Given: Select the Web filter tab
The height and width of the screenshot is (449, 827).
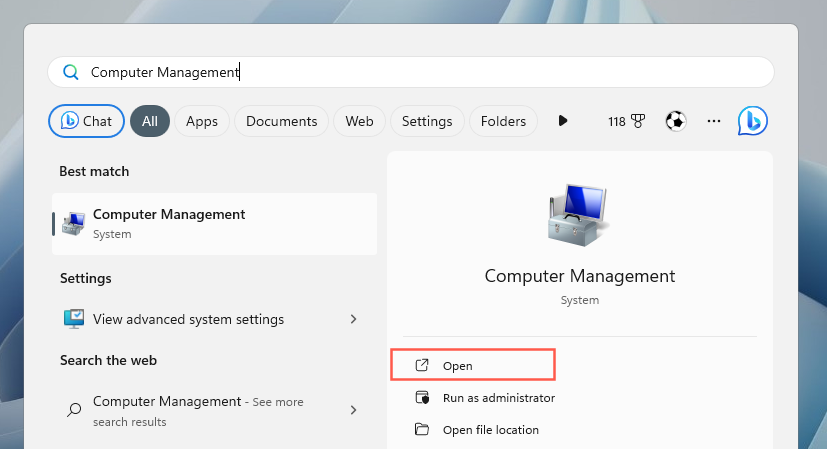Looking at the screenshot, I should pos(359,121).
